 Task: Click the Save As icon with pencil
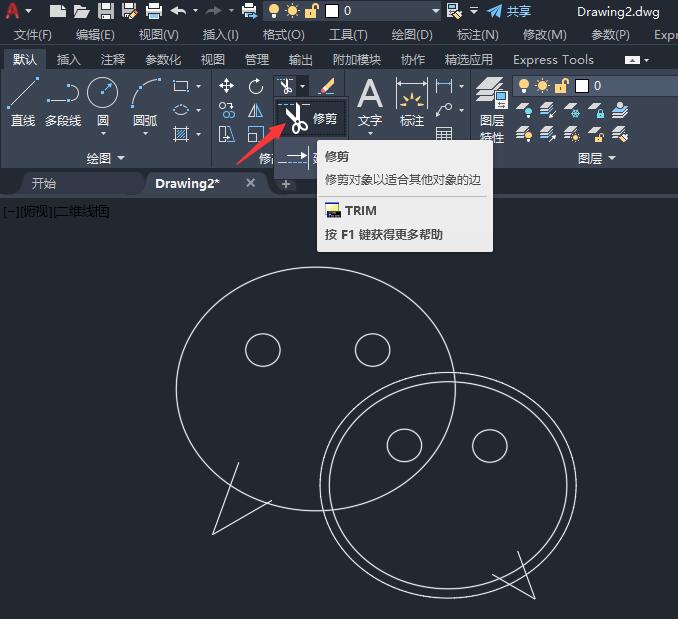pyautogui.click(x=129, y=11)
